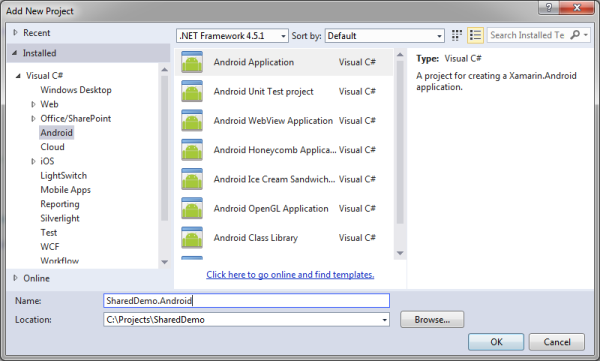Expand the Online templates section
Viewport: 600px width, 361px height.
point(15,278)
